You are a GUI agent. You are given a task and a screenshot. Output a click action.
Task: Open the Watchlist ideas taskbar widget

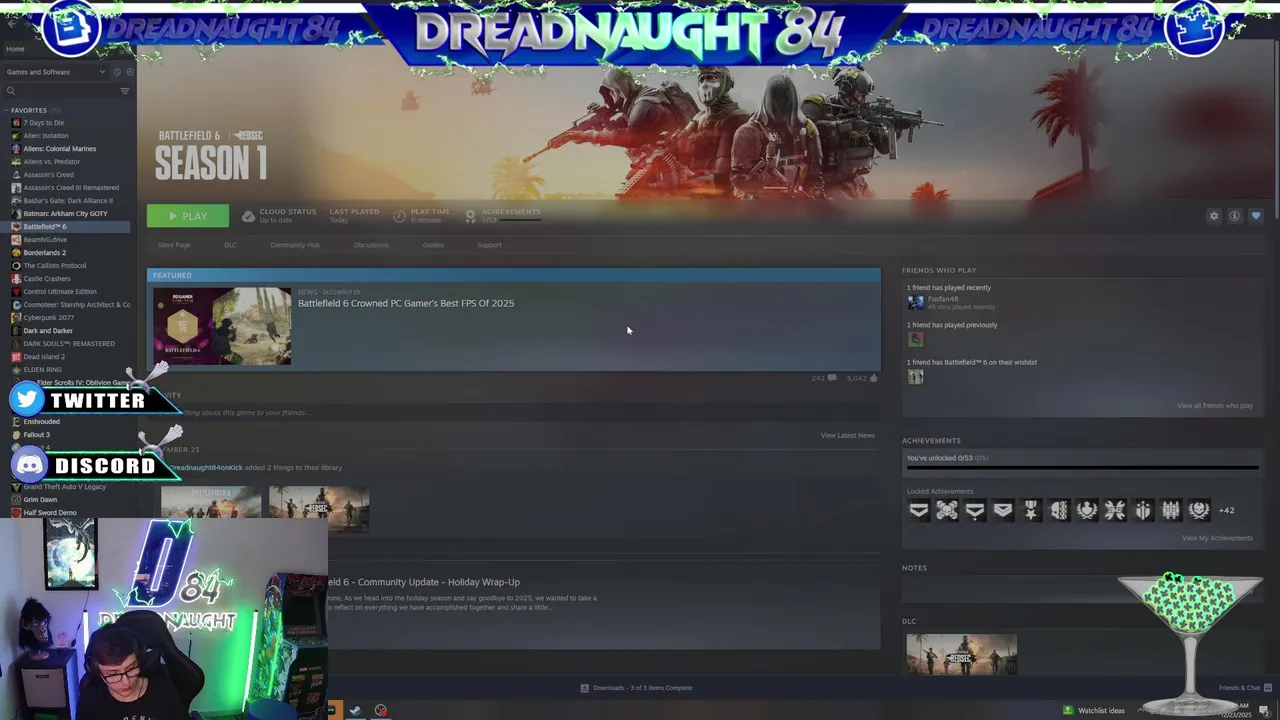coord(1094,710)
